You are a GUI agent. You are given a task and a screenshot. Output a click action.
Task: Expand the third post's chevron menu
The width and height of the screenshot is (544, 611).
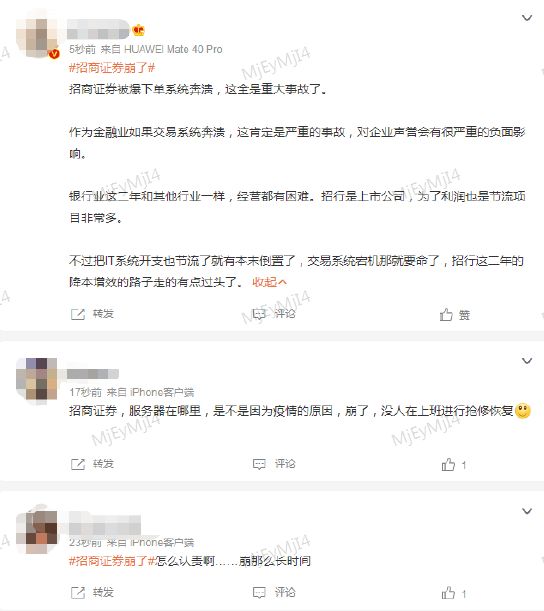(527, 511)
